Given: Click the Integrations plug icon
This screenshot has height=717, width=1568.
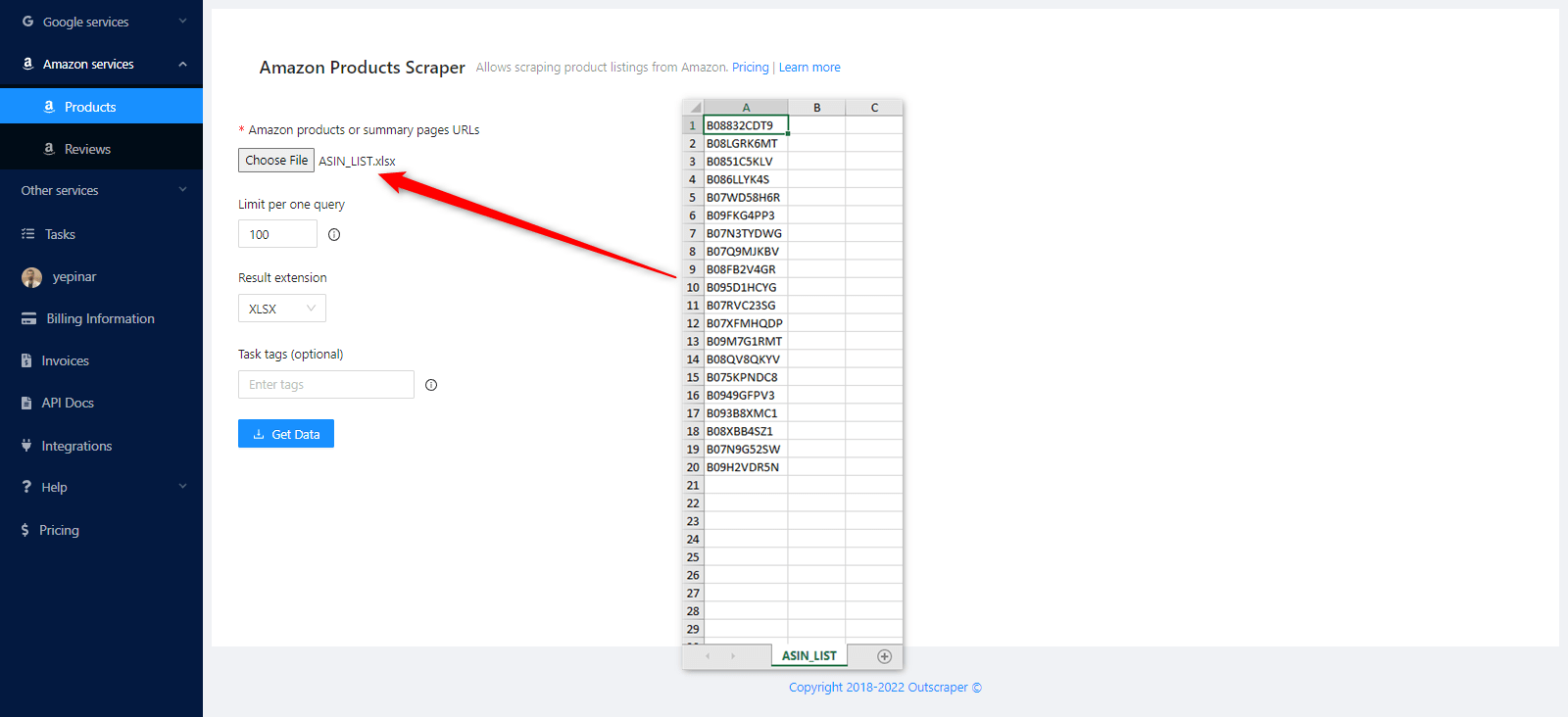Looking at the screenshot, I should pos(26,446).
